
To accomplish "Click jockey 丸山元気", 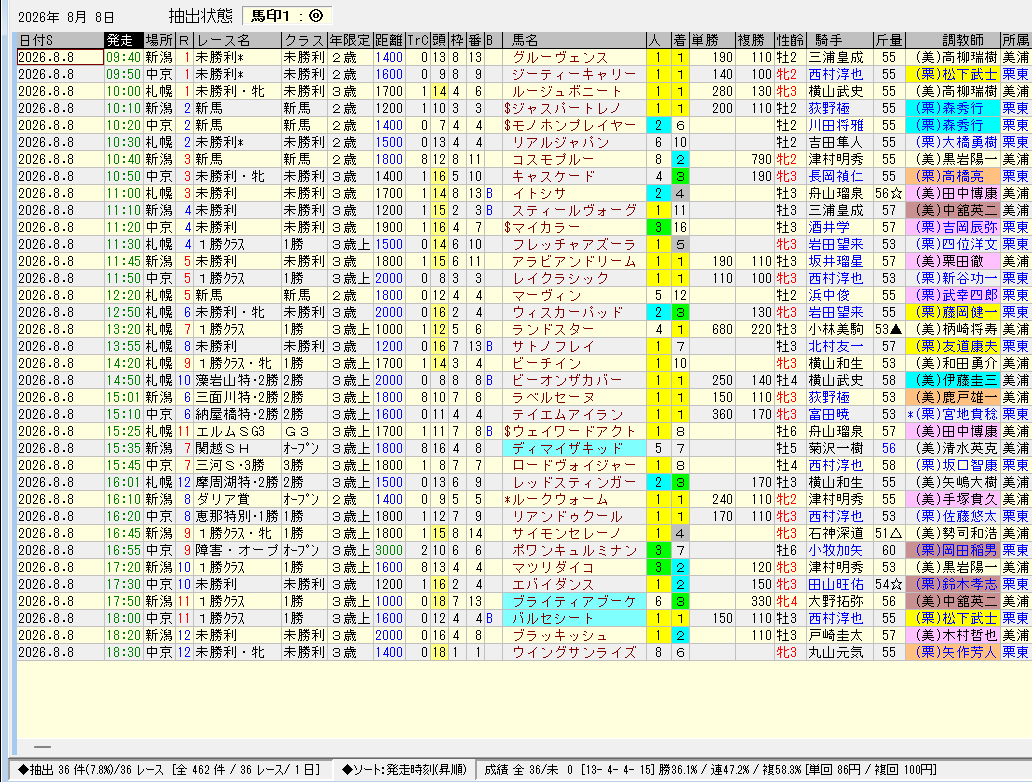I will (x=835, y=652).
